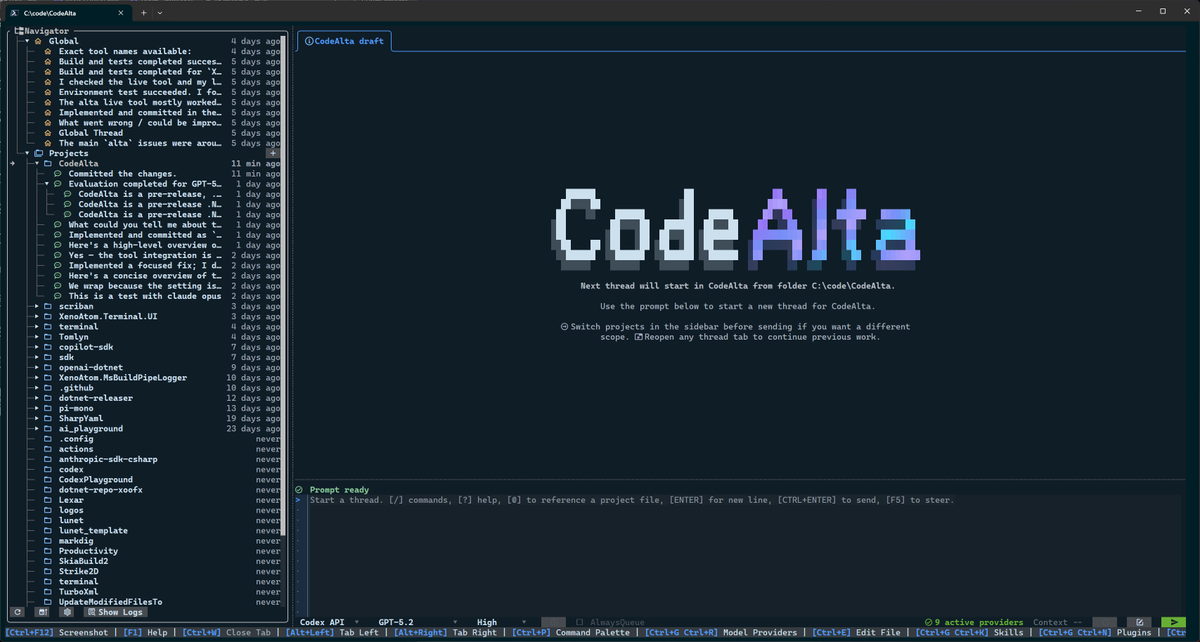
Task: Click Tab Left in the bottom bar
Action: click(x=332, y=632)
